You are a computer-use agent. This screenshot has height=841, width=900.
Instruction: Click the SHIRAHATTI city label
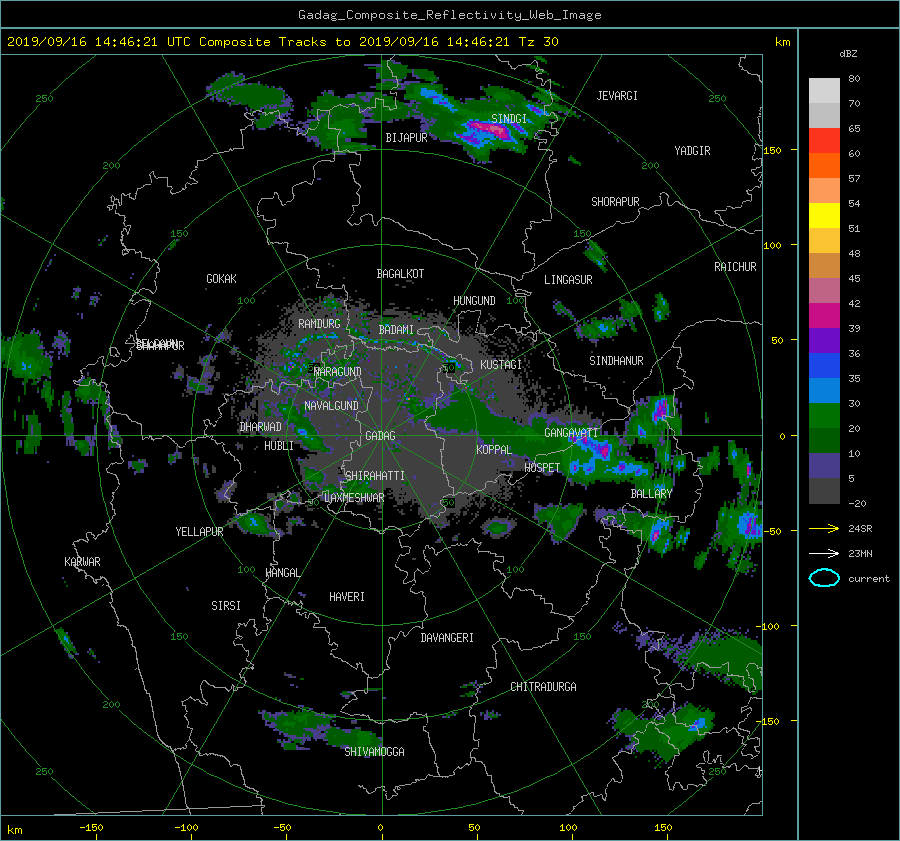click(375, 476)
